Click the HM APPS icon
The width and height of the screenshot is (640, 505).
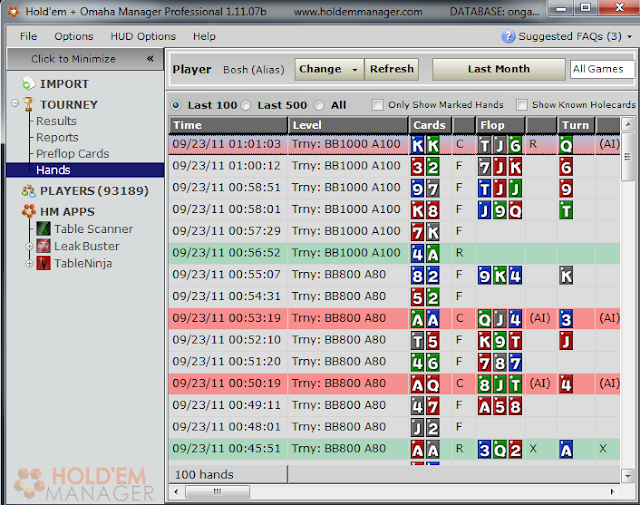tap(29, 211)
